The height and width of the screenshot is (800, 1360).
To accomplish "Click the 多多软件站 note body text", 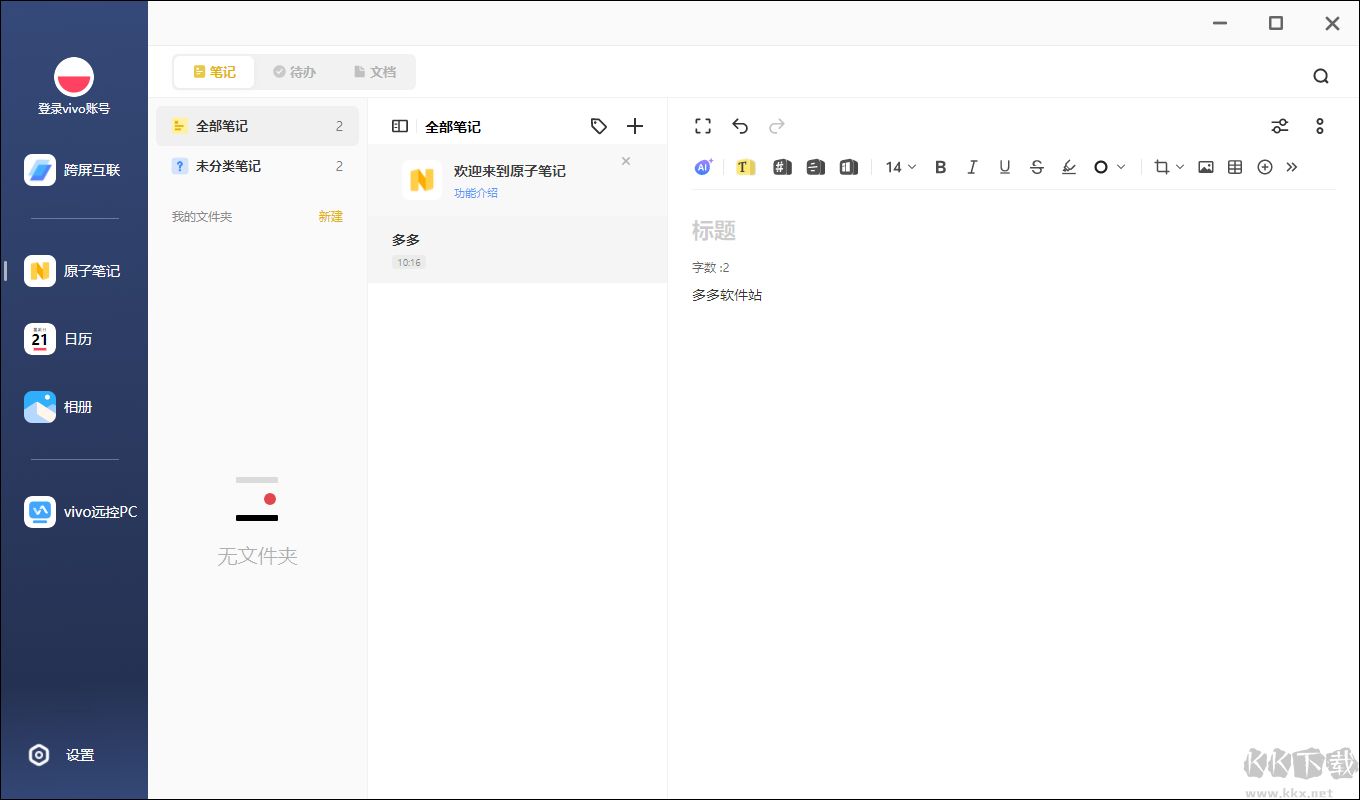I will (727, 295).
